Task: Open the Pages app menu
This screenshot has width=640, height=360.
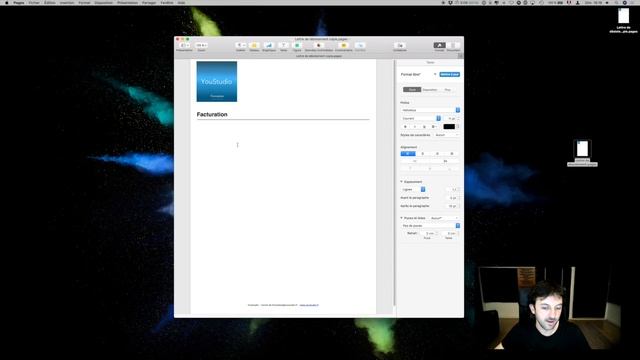Action: [x=19, y=2]
